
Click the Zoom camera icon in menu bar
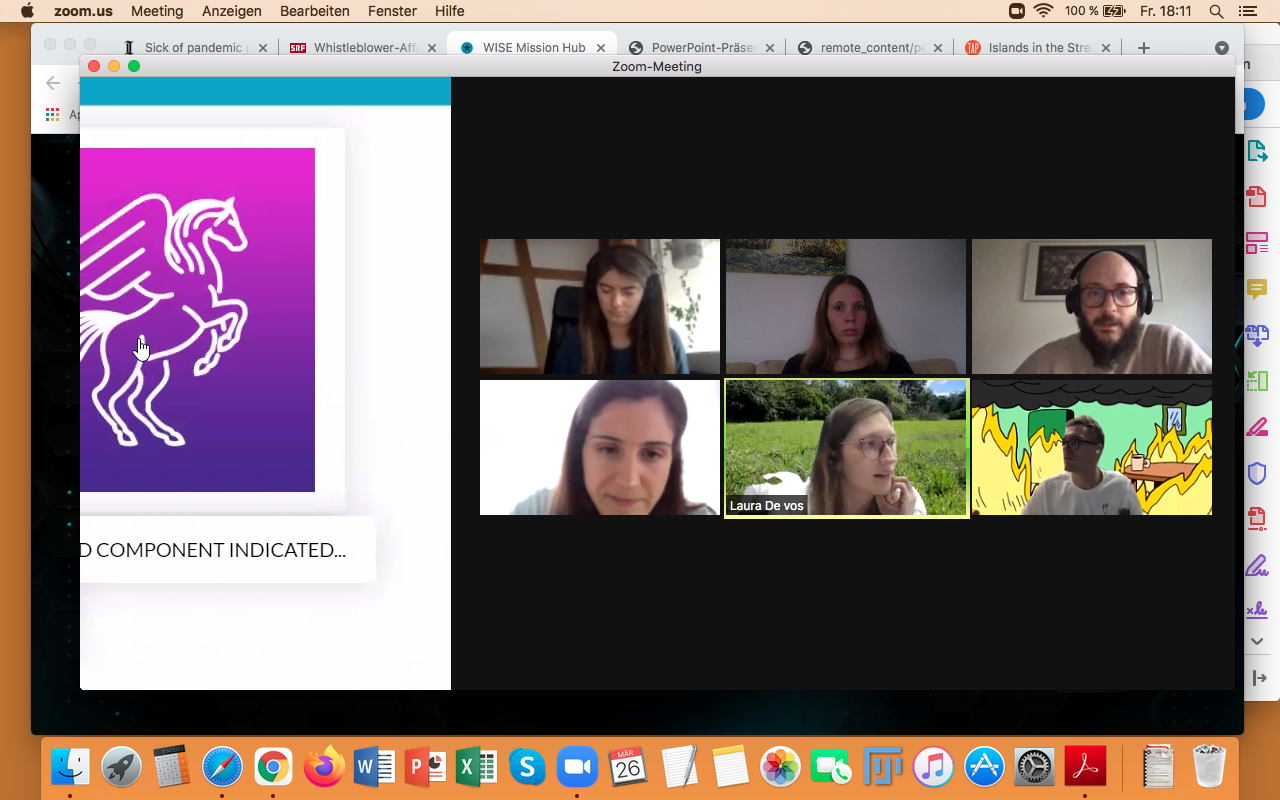click(1017, 11)
